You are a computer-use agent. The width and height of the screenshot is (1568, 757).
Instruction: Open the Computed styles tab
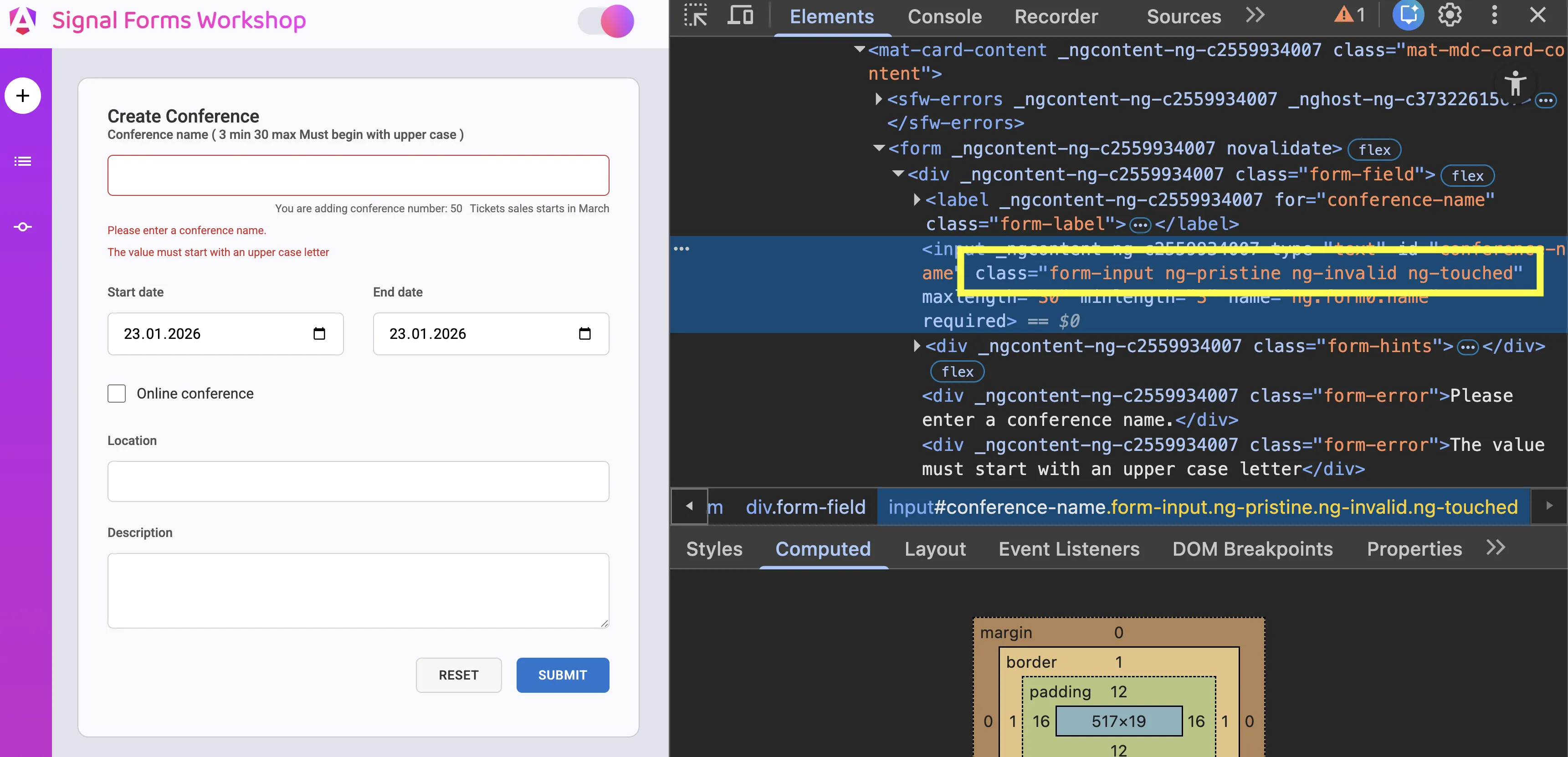click(824, 548)
